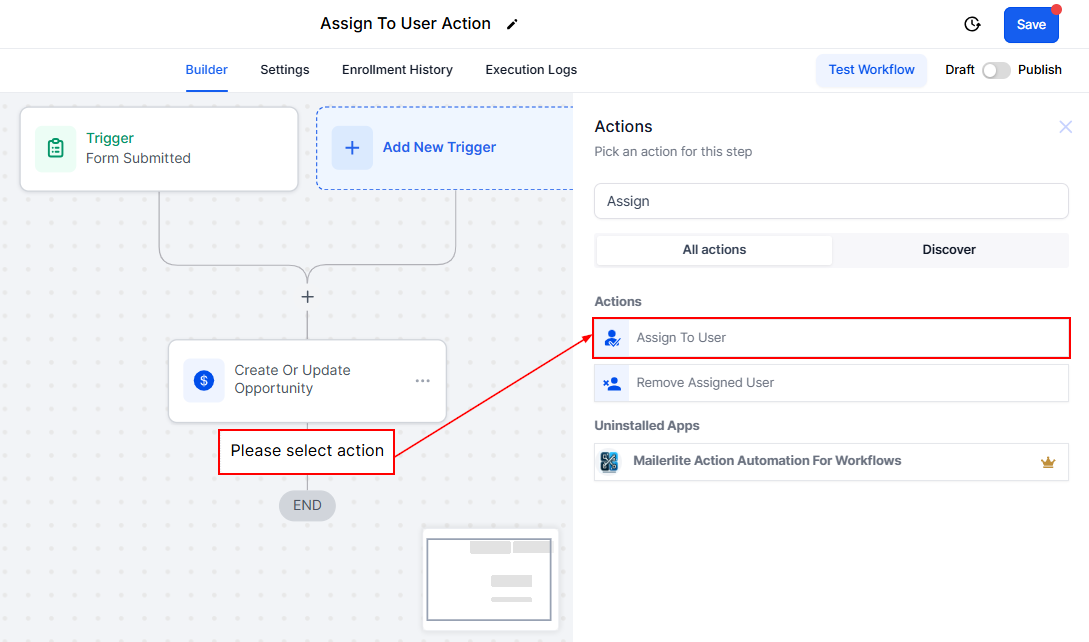Click the dollar opportunity action icon

click(204, 380)
